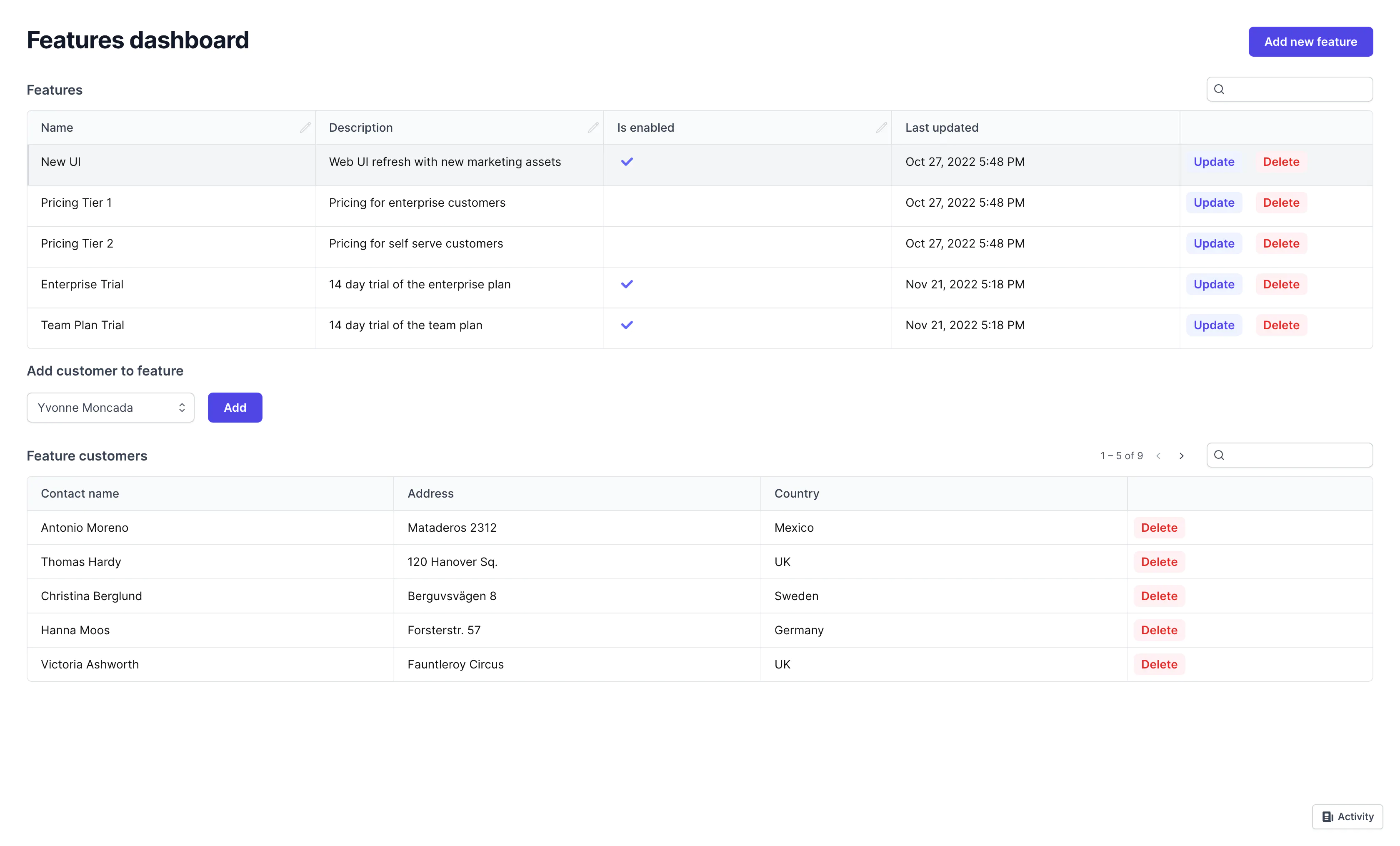Click the pencil icon in Is enabled header
The width and height of the screenshot is (1400, 846).
pyautogui.click(x=881, y=127)
